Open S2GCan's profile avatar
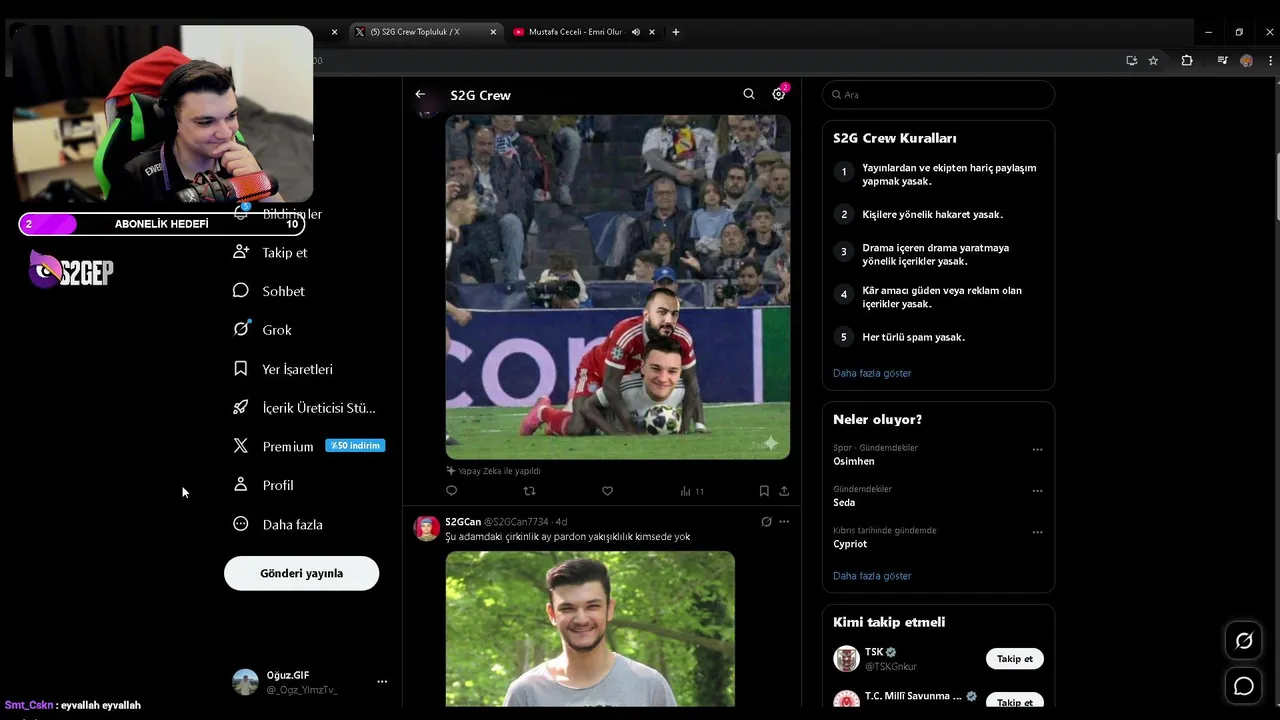Screen dimensions: 1280x720 427,529
